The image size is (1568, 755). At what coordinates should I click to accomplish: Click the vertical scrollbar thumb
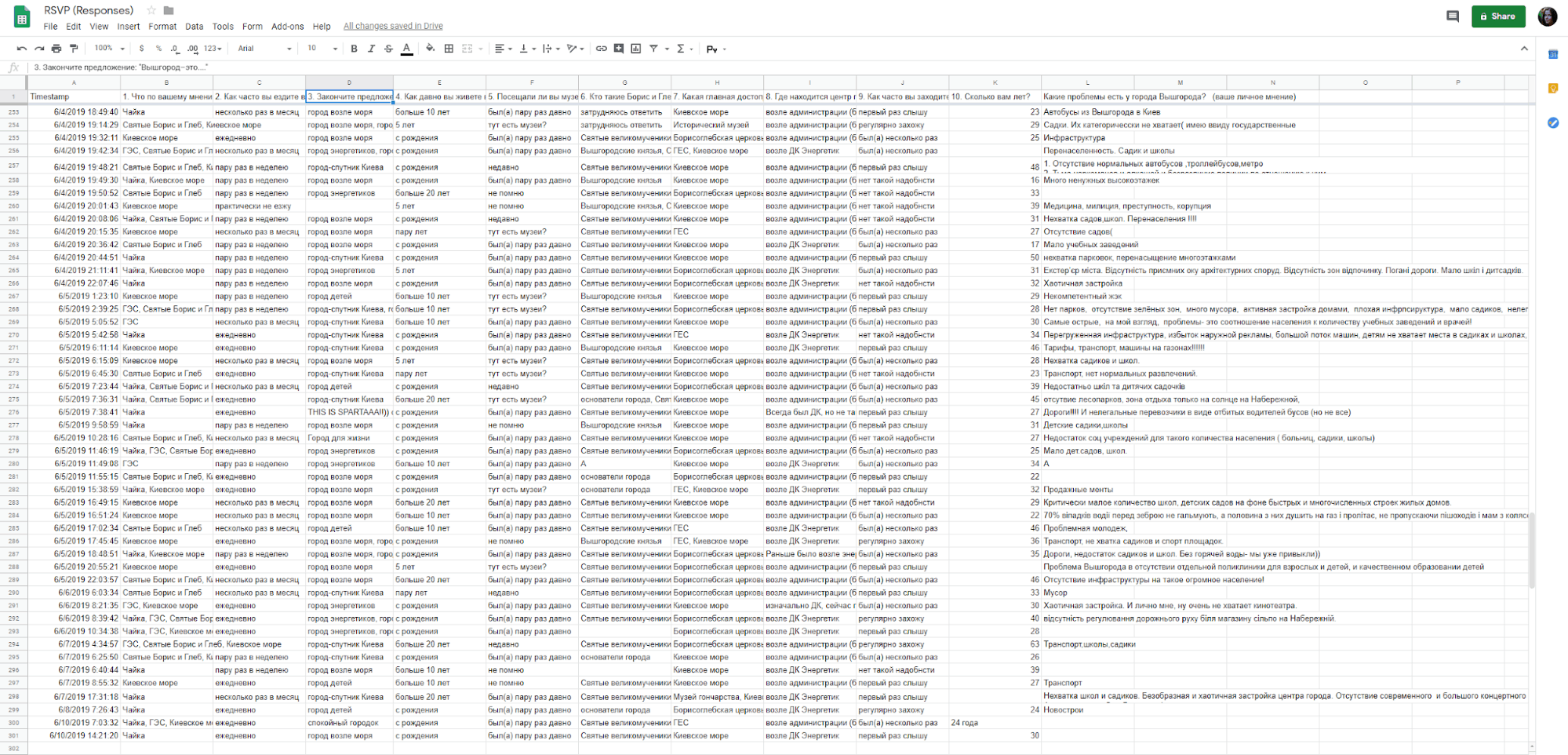(x=1532, y=550)
